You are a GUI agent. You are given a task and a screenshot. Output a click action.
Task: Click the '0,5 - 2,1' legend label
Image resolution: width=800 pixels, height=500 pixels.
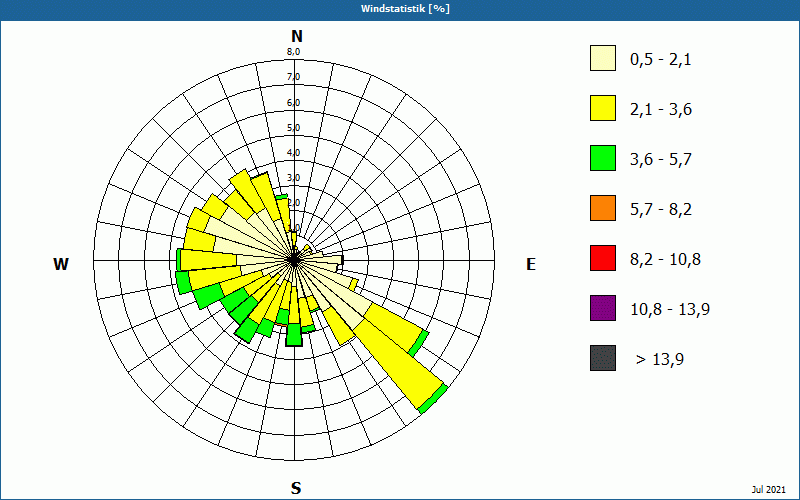pyautogui.click(x=661, y=60)
